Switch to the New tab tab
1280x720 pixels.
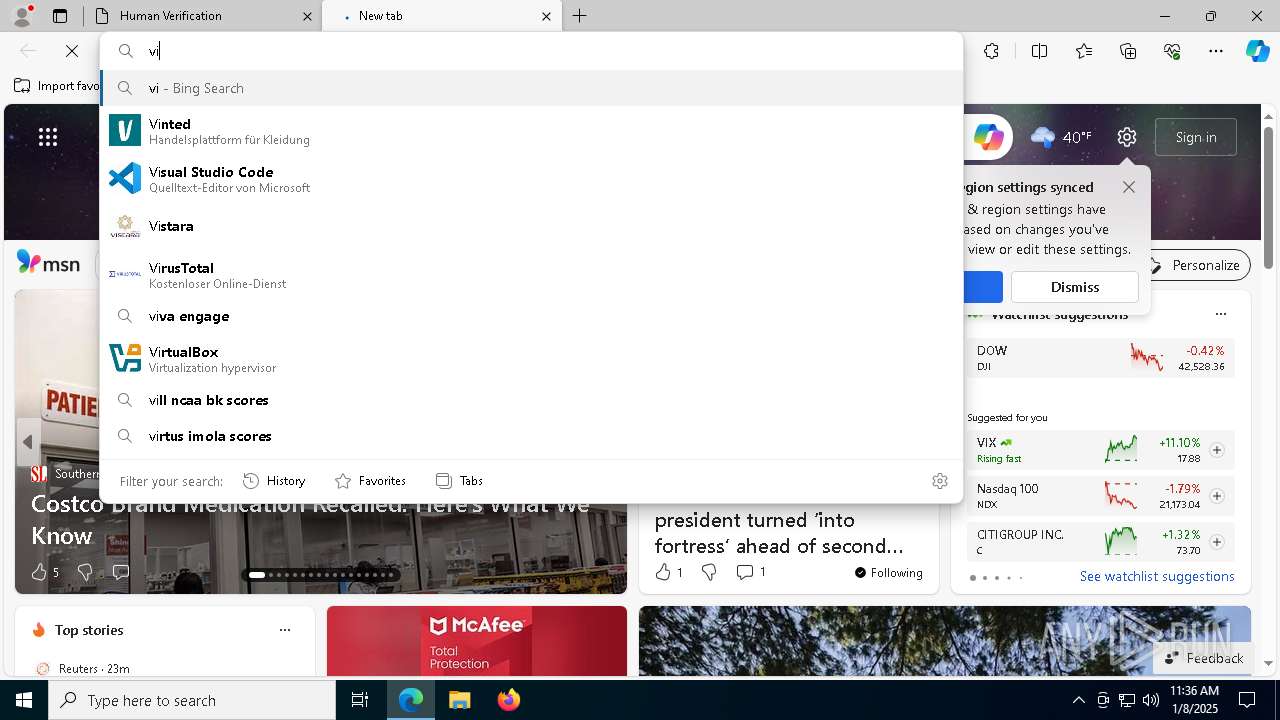(x=440, y=16)
